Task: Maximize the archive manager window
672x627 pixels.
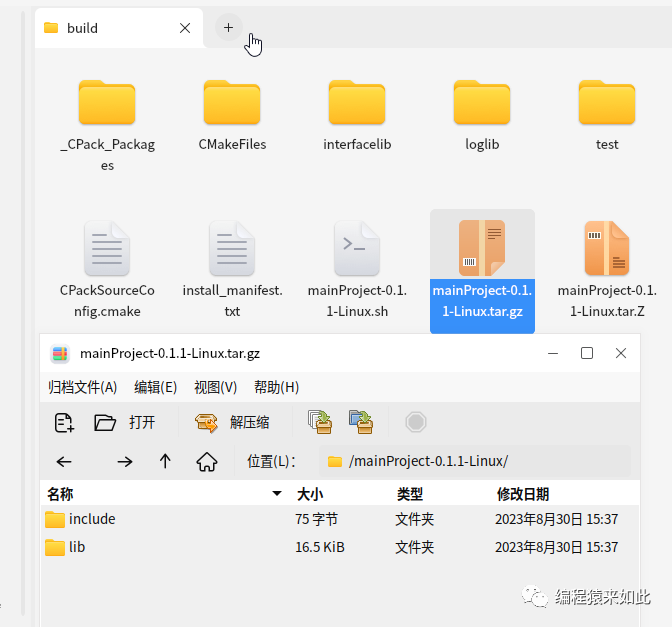Action: pos(587,354)
